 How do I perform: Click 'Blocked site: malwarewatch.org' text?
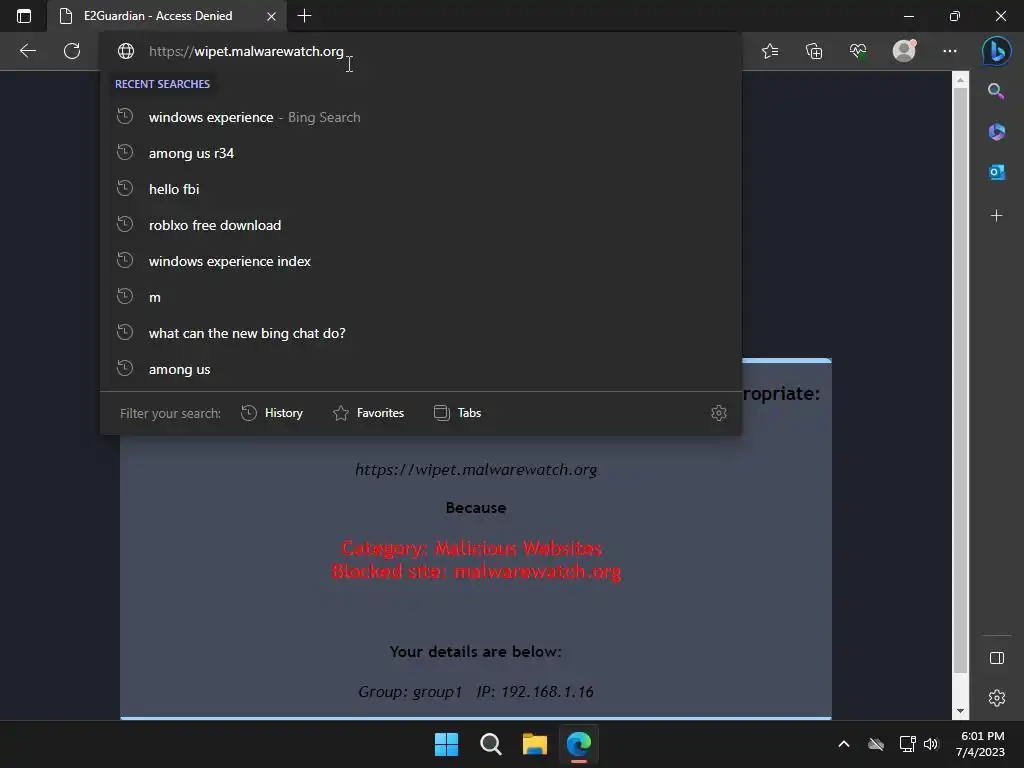click(x=476, y=571)
